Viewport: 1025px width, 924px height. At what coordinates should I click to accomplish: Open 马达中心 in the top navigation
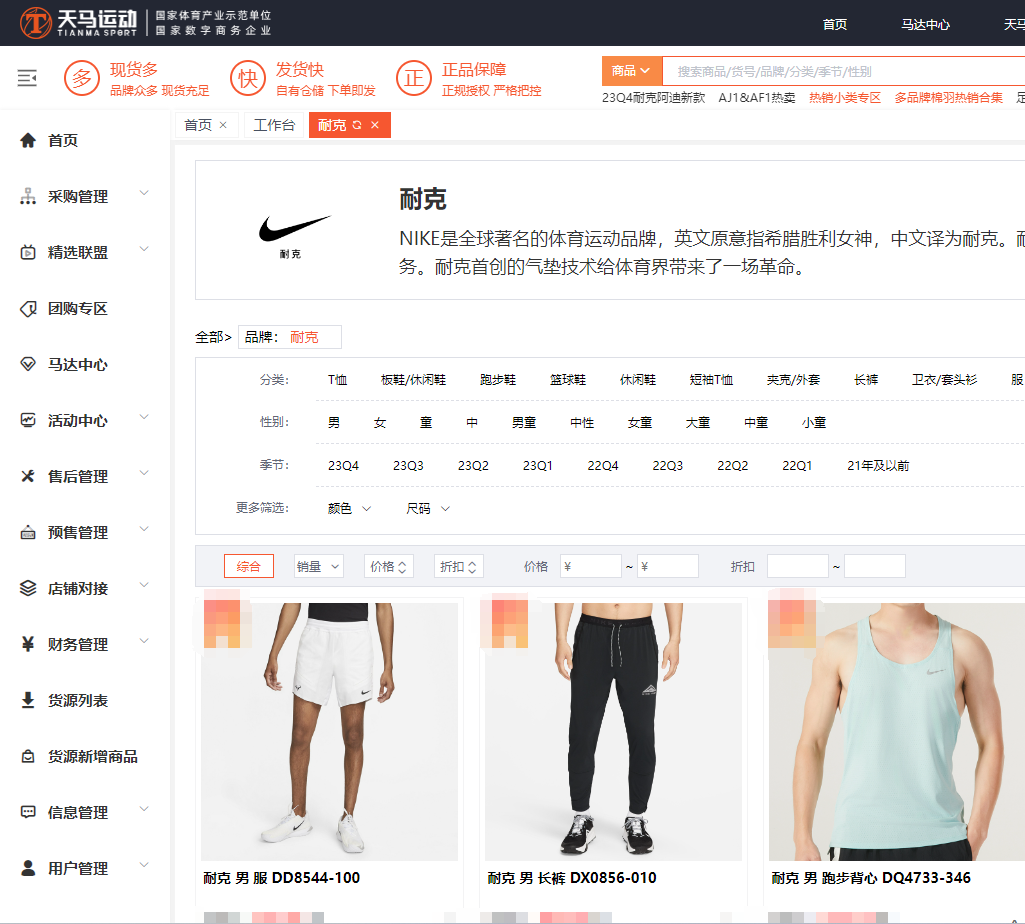pos(925,25)
